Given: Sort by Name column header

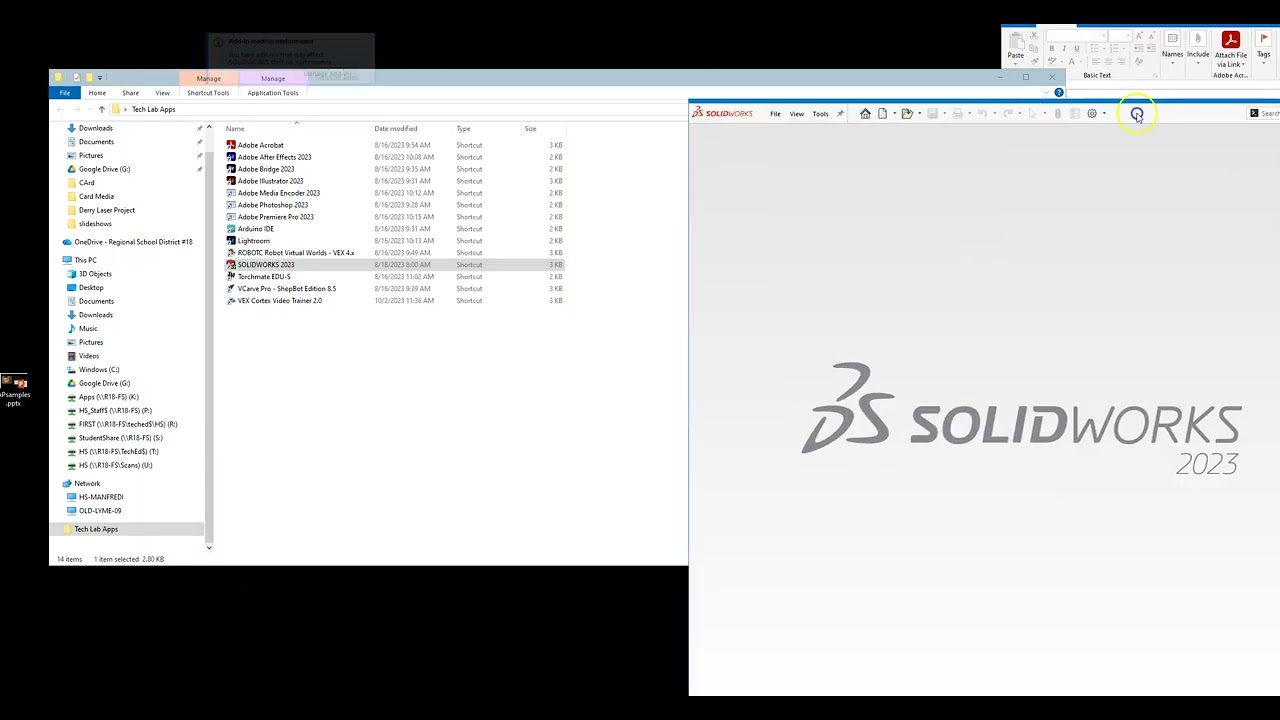Looking at the screenshot, I should (235, 129).
